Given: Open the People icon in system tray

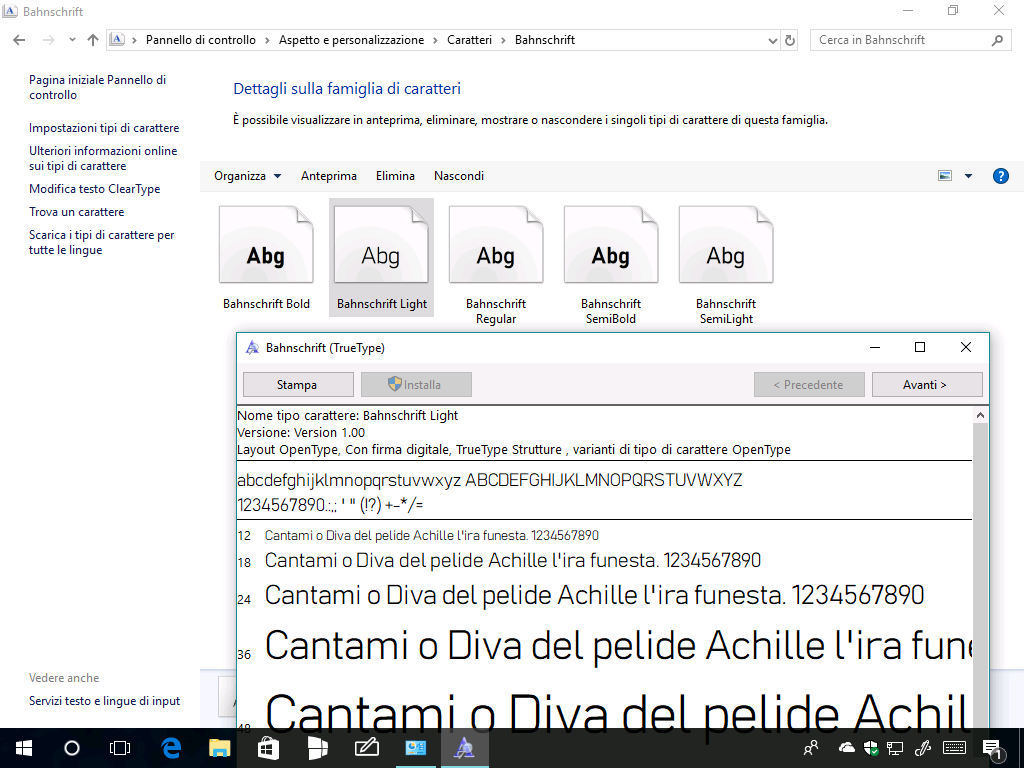Looking at the screenshot, I should point(810,748).
